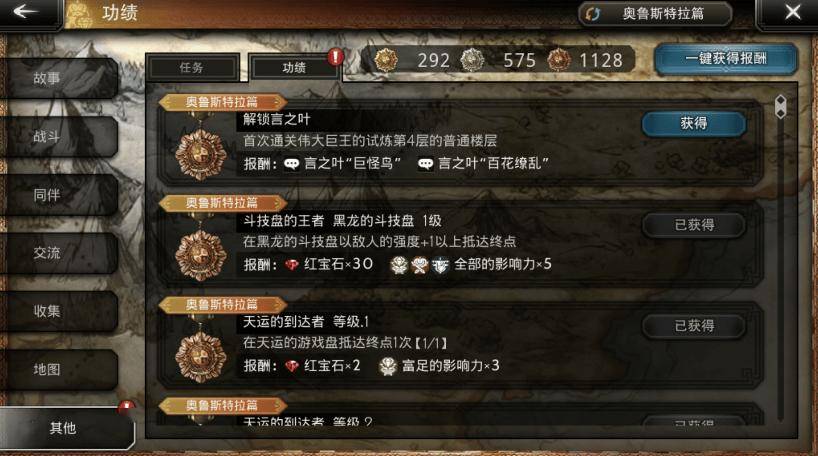818x456 pixels.
Task: Select the 故事 category
Action: coord(59,78)
